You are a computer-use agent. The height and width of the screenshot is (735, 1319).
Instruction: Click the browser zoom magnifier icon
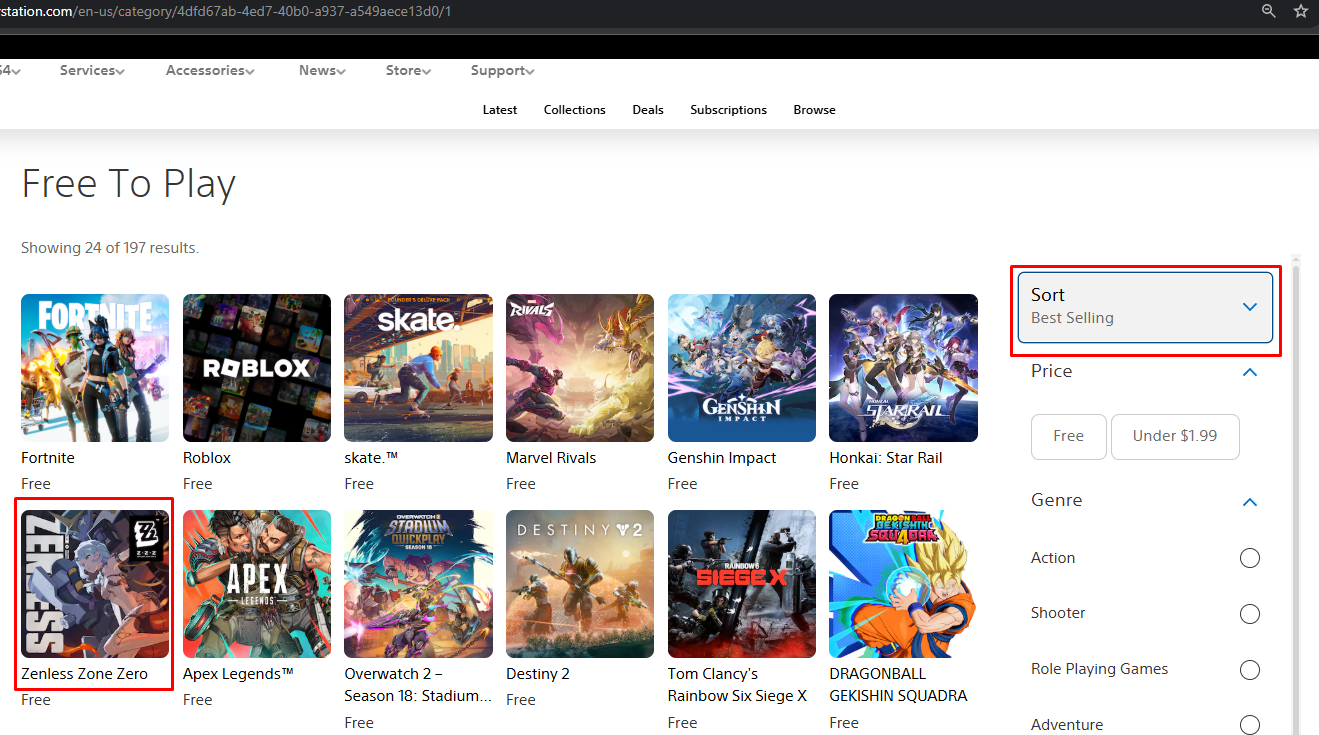click(1269, 11)
